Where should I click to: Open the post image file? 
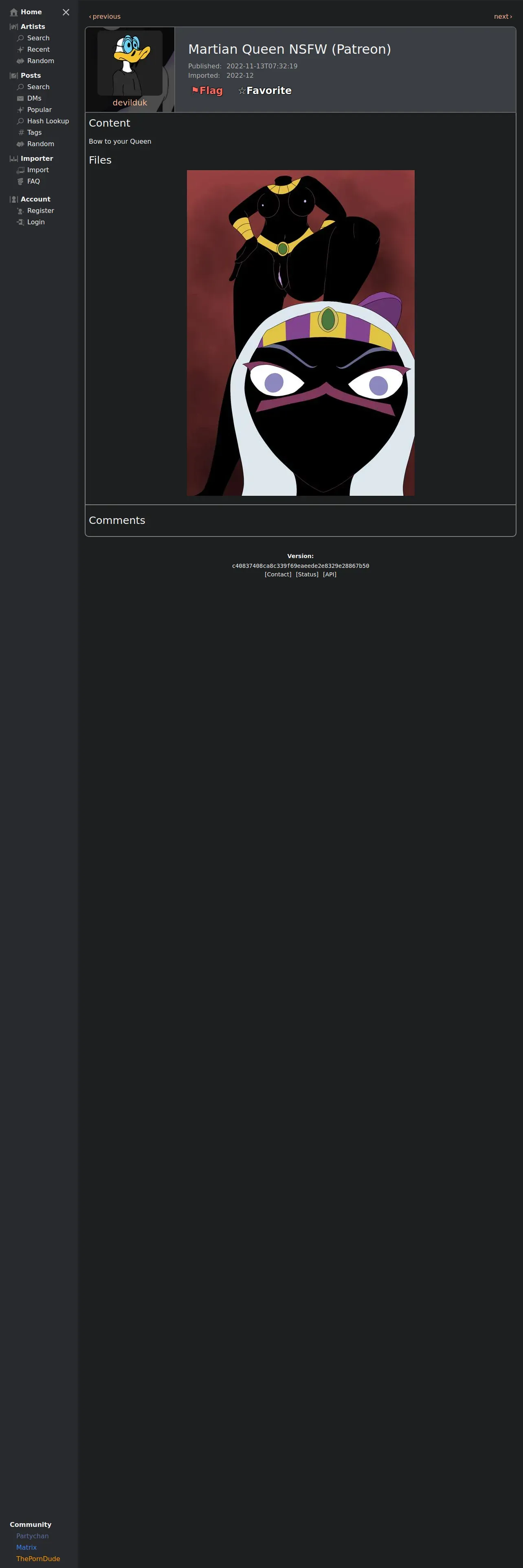tap(301, 333)
